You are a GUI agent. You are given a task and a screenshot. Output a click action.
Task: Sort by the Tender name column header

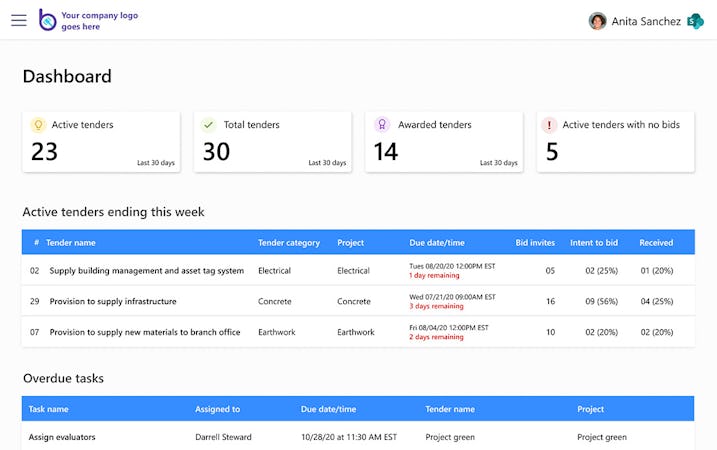pyautogui.click(x=71, y=242)
